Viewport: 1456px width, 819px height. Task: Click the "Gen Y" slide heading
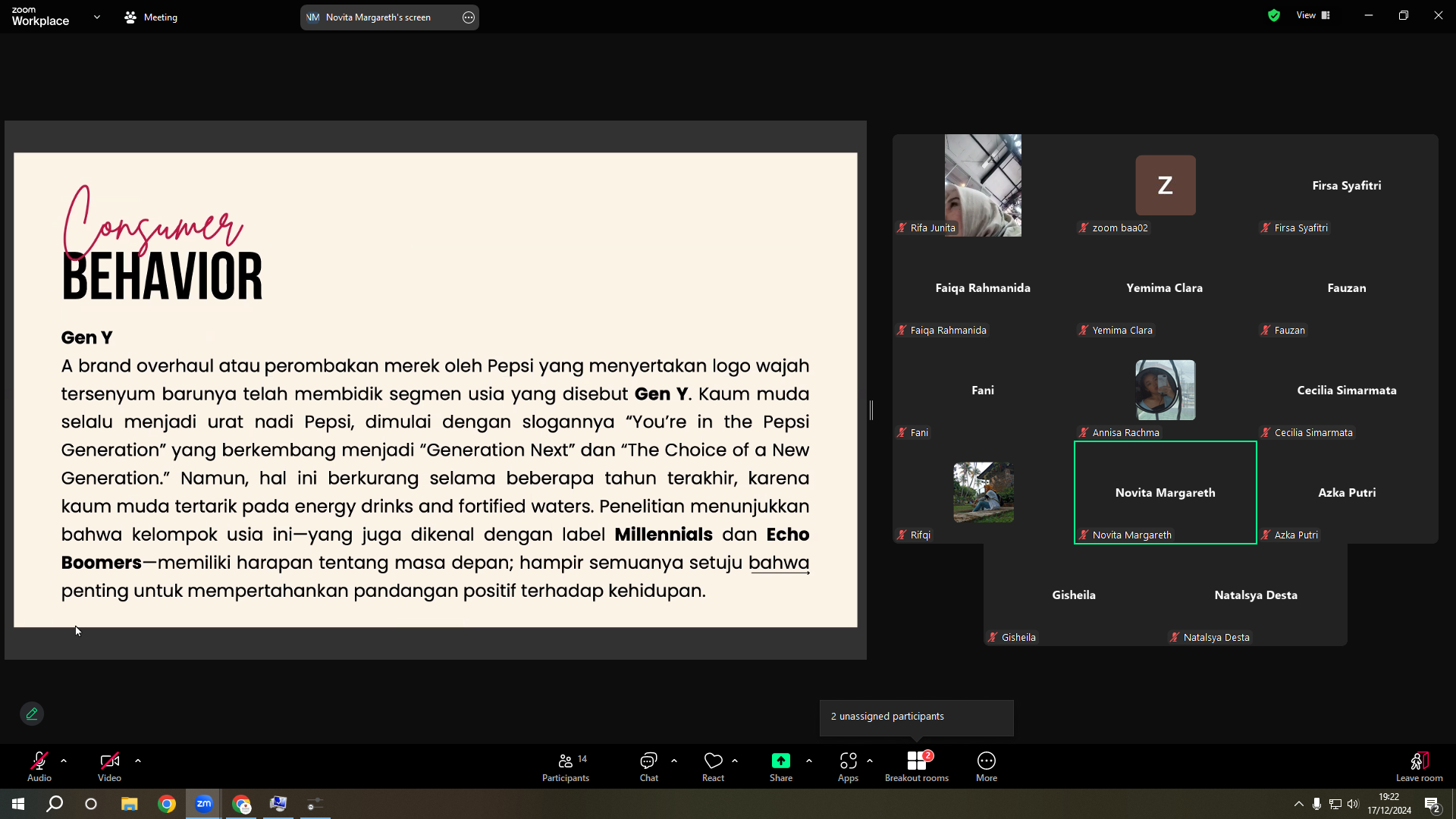coord(87,337)
